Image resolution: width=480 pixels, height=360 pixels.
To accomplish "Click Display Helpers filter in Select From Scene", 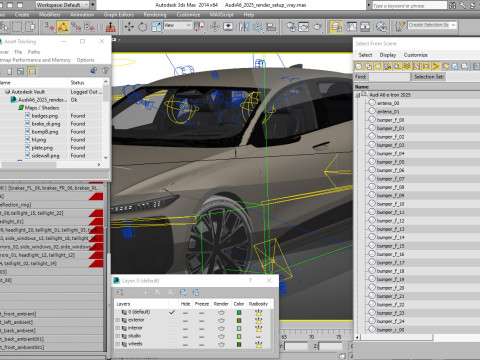I will point(397,66).
